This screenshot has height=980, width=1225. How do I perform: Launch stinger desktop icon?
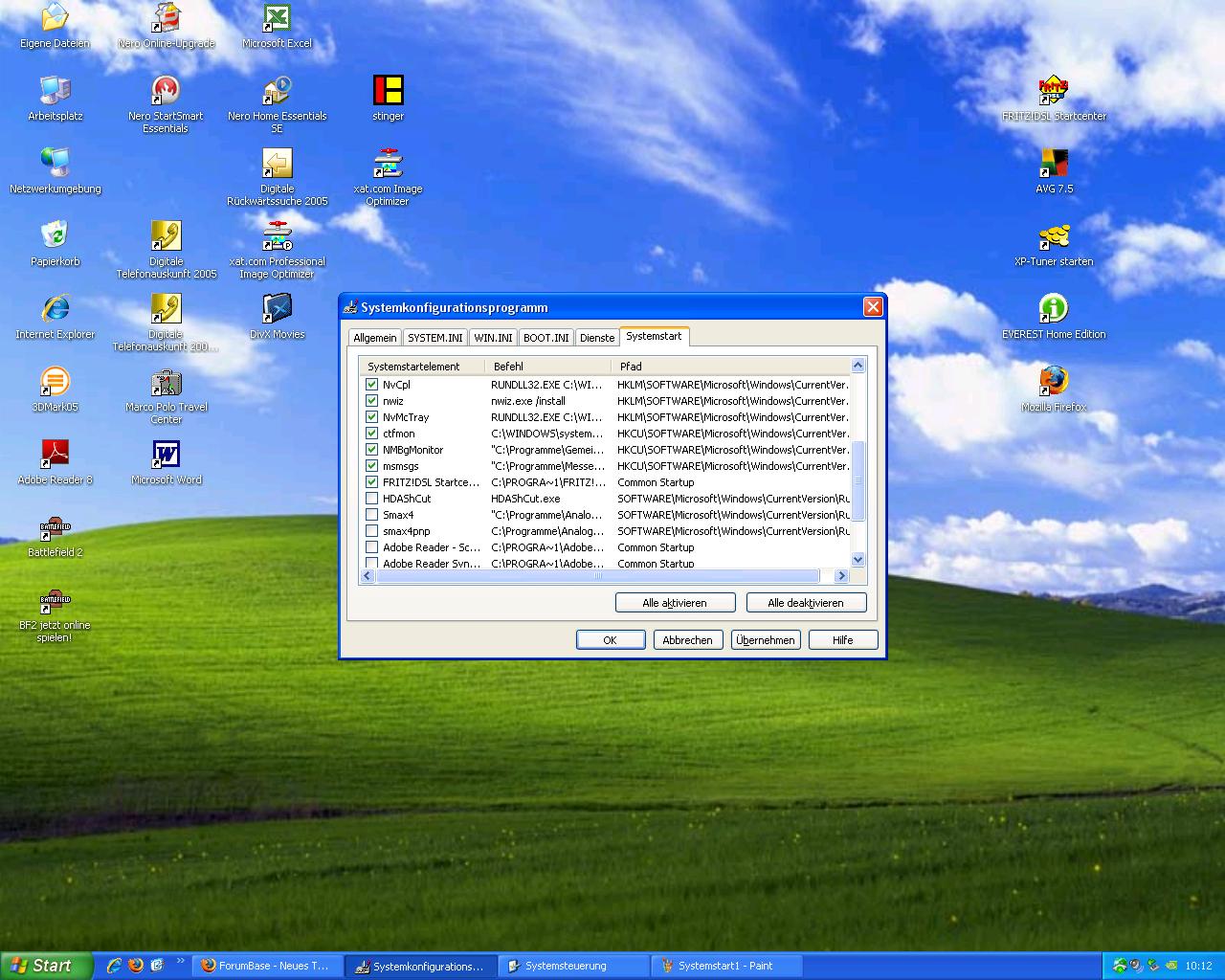tap(388, 98)
